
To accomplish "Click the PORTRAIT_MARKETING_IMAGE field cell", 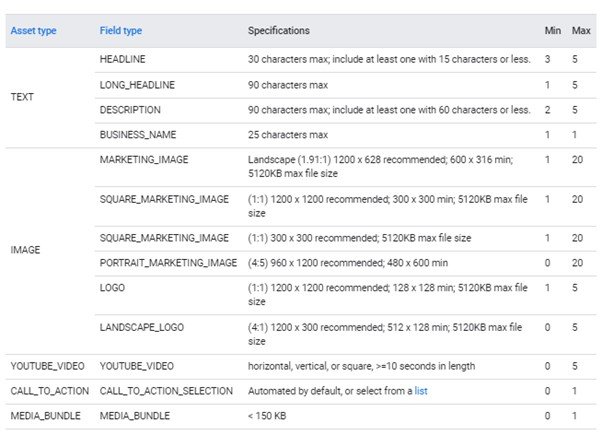I will tap(168, 263).
